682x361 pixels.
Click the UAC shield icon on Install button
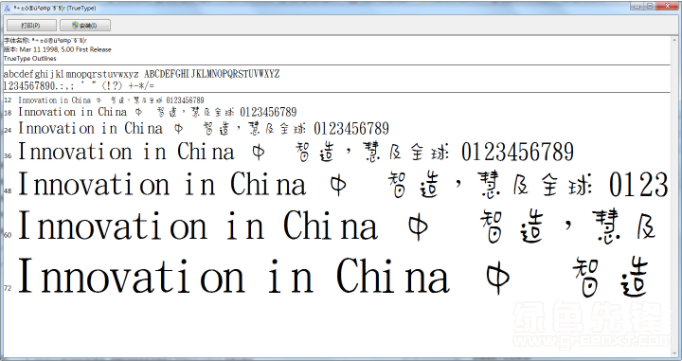click(x=75, y=25)
